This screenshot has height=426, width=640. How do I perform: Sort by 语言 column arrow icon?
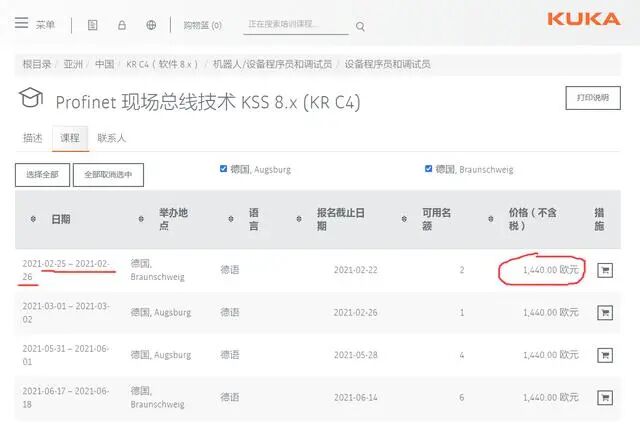point(231,219)
